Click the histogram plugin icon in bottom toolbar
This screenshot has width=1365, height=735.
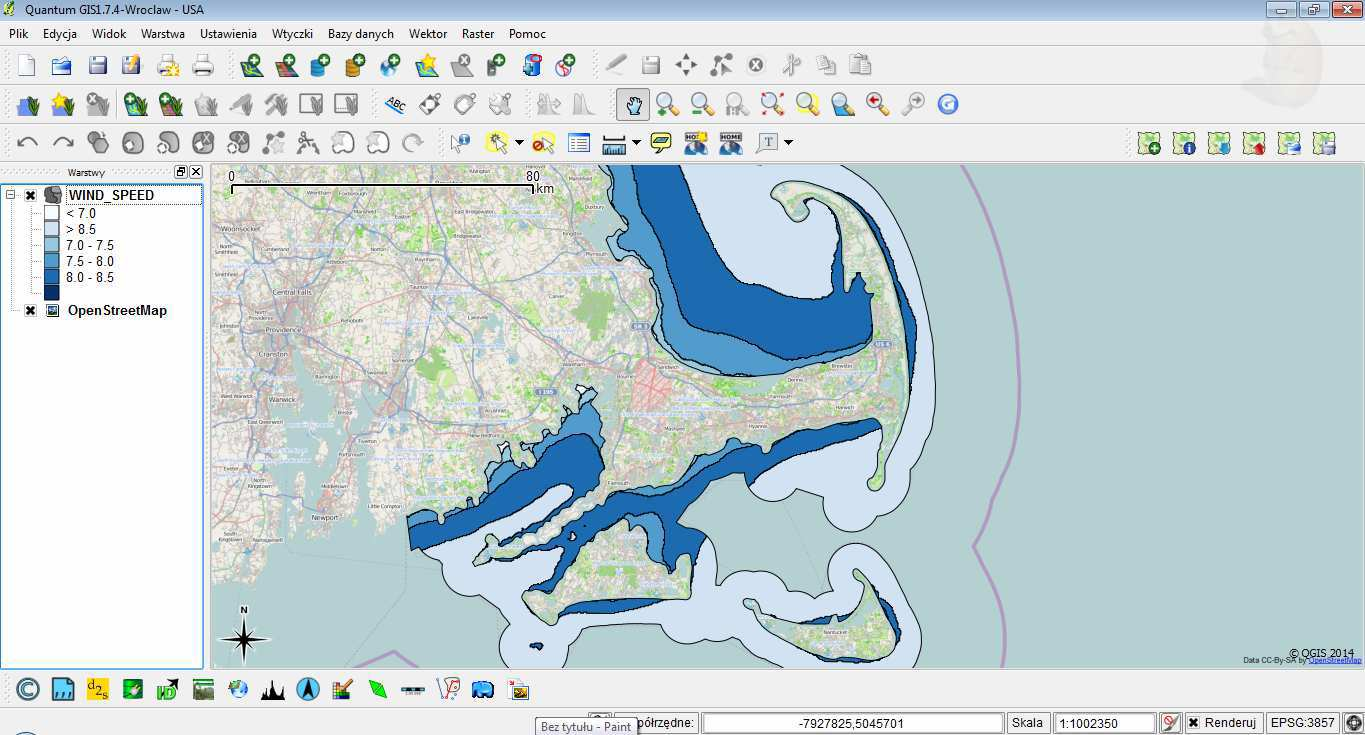pyautogui.click(x=273, y=689)
